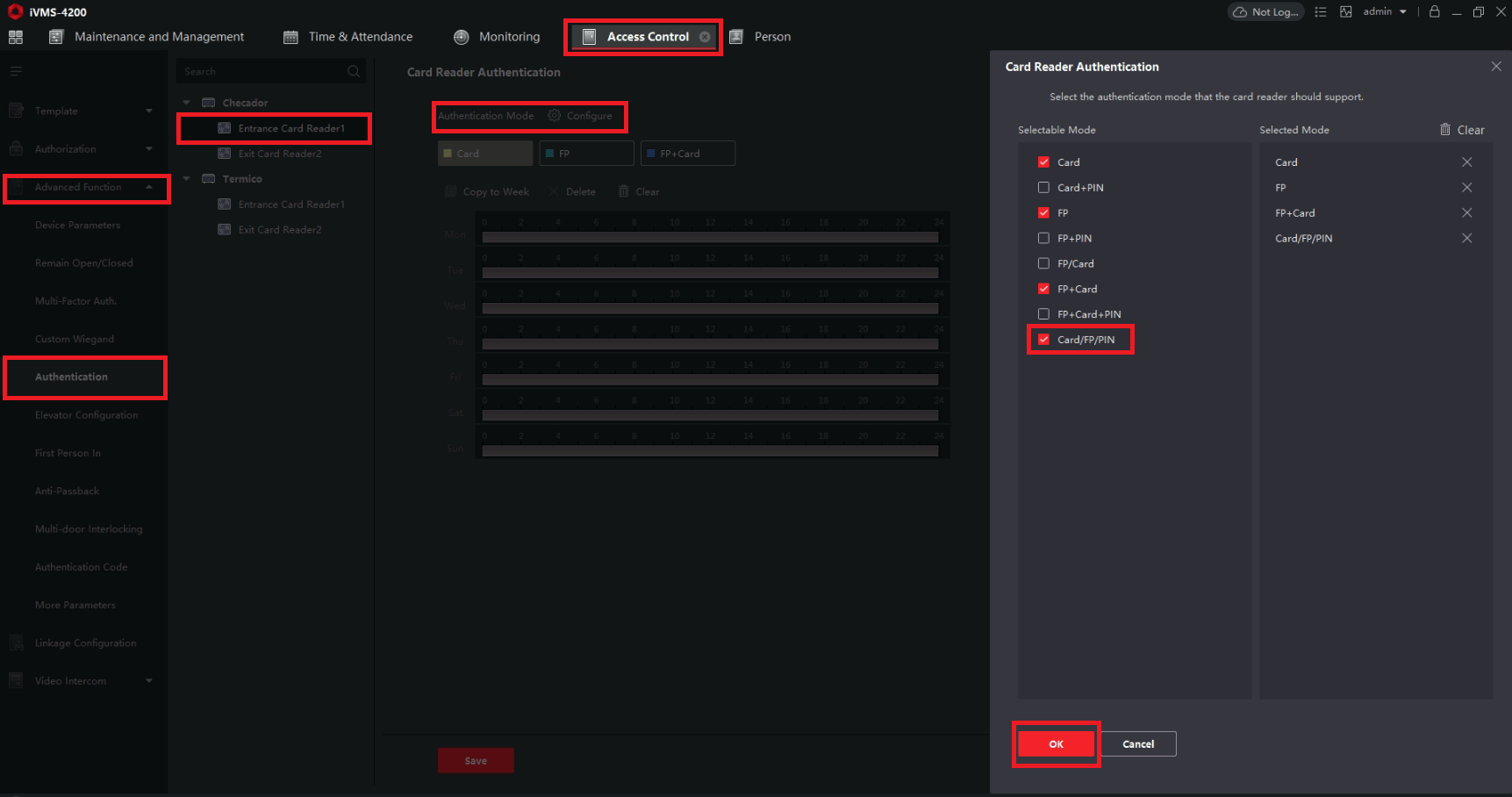The height and width of the screenshot is (797, 1512).
Task: Tick the FP+Card+PIN checkbox
Action: coord(1043,314)
